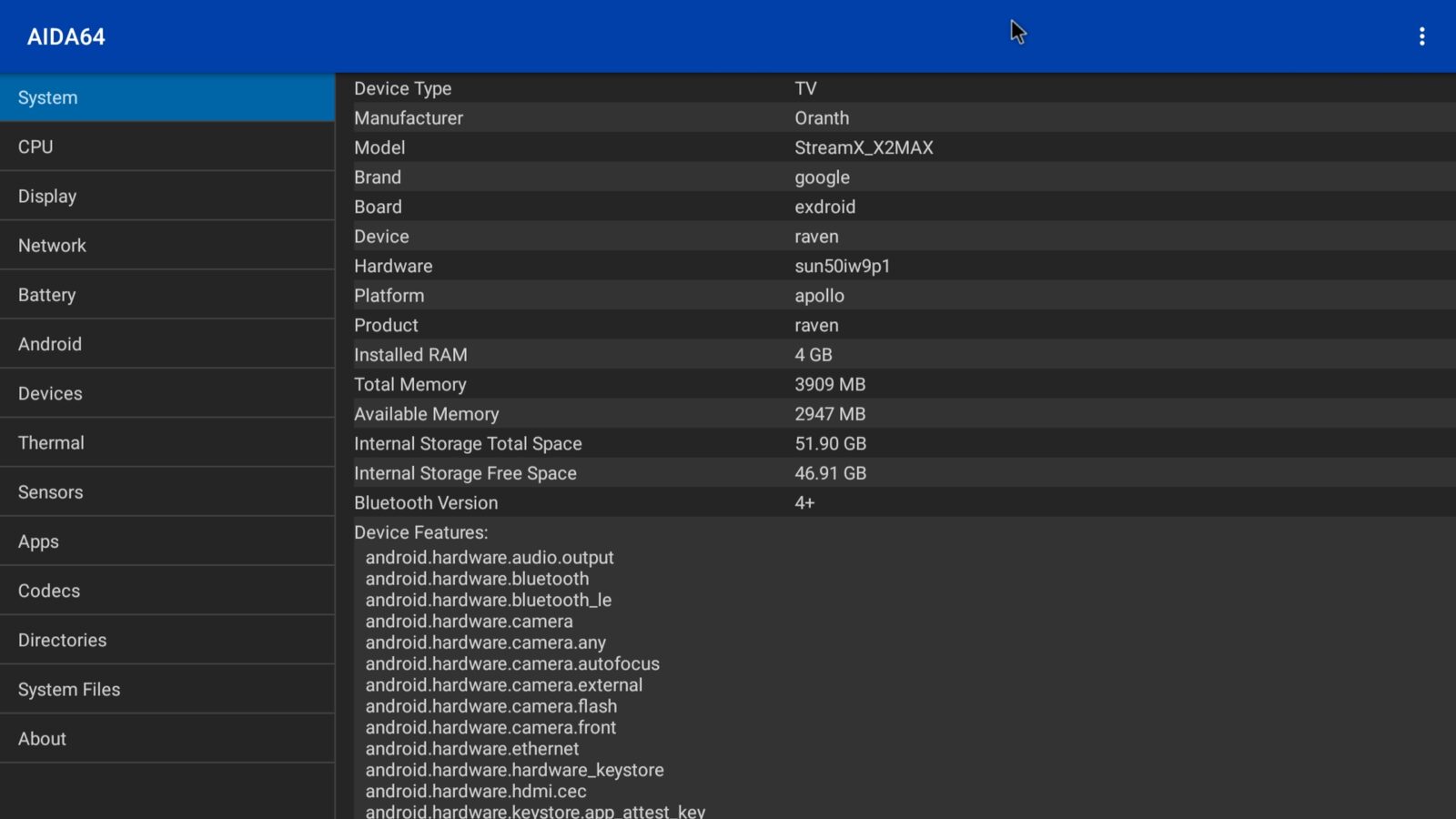Click the Model row StreamX_X2MAX

pos(863,147)
